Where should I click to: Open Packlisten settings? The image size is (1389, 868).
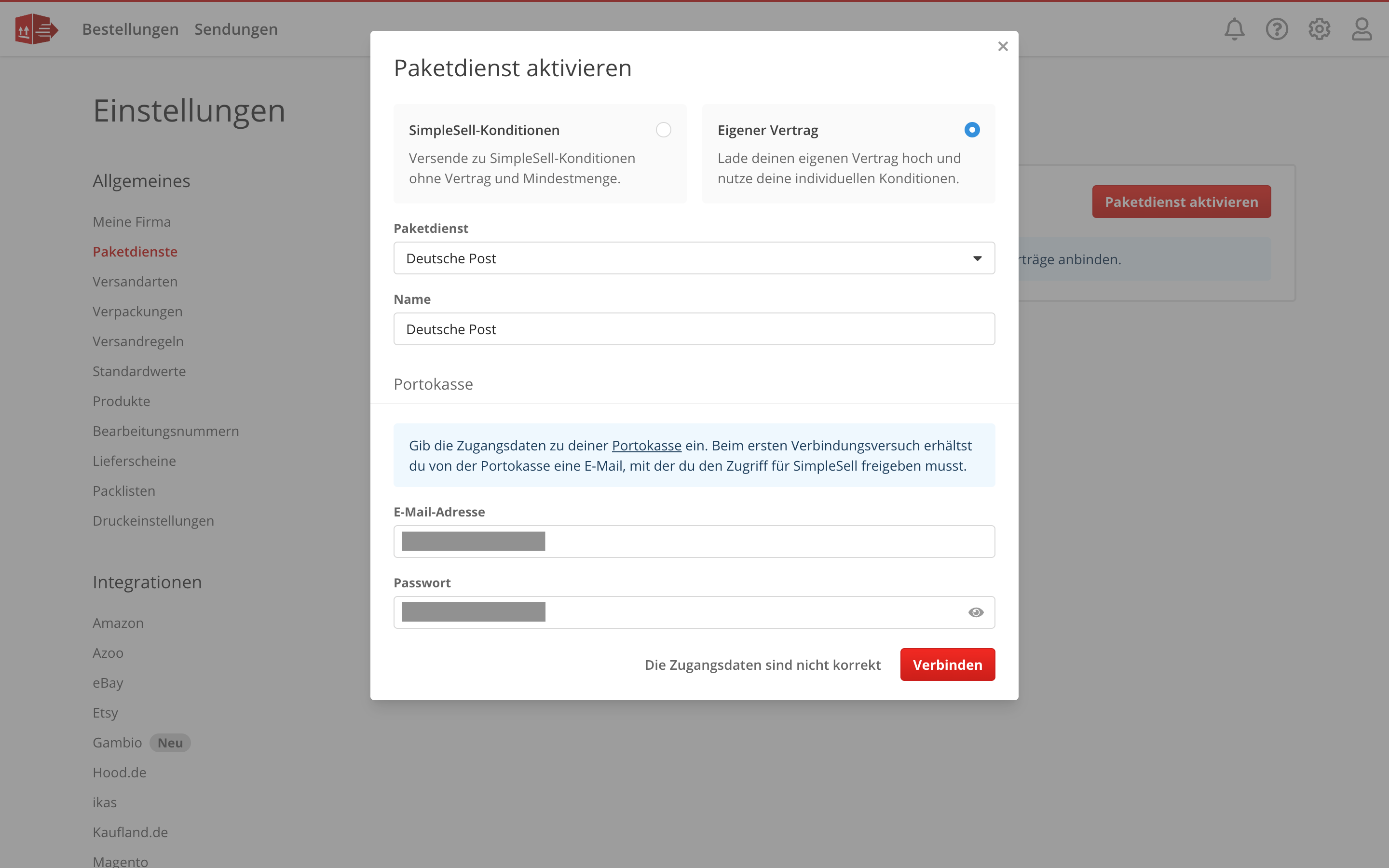(x=123, y=490)
